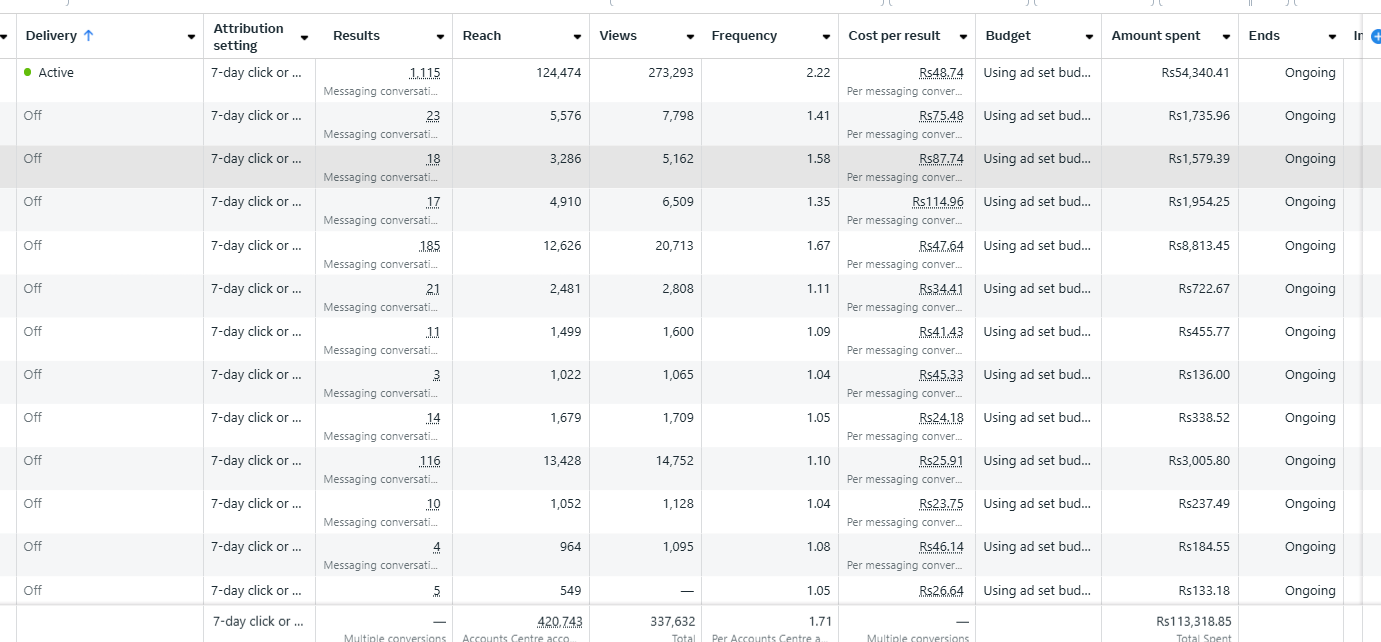Click the Rs48.74 cost per result value
Viewport: 1381px width, 642px height.
(941, 73)
